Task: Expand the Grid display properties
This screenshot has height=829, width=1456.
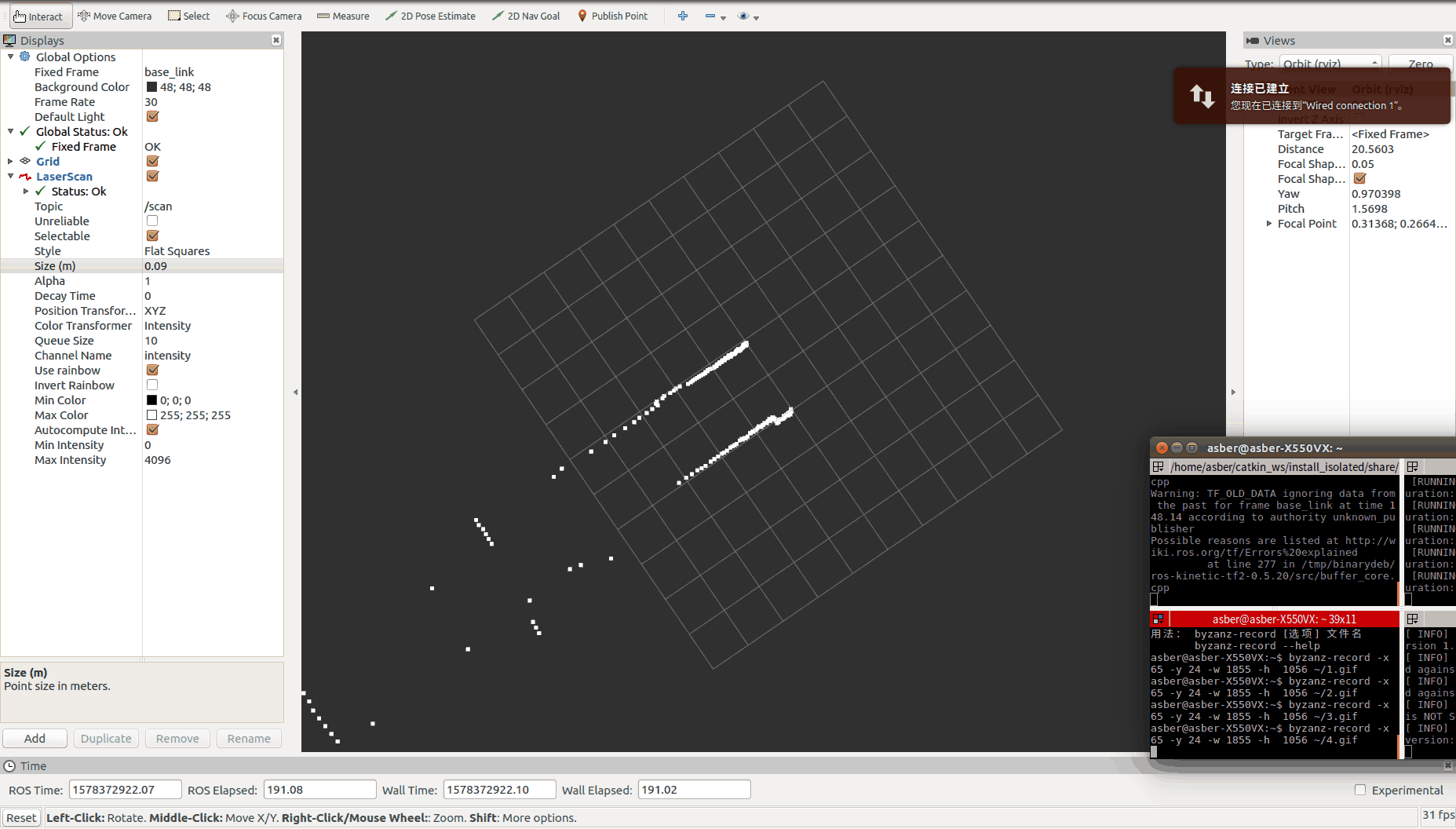Action: tap(10, 161)
